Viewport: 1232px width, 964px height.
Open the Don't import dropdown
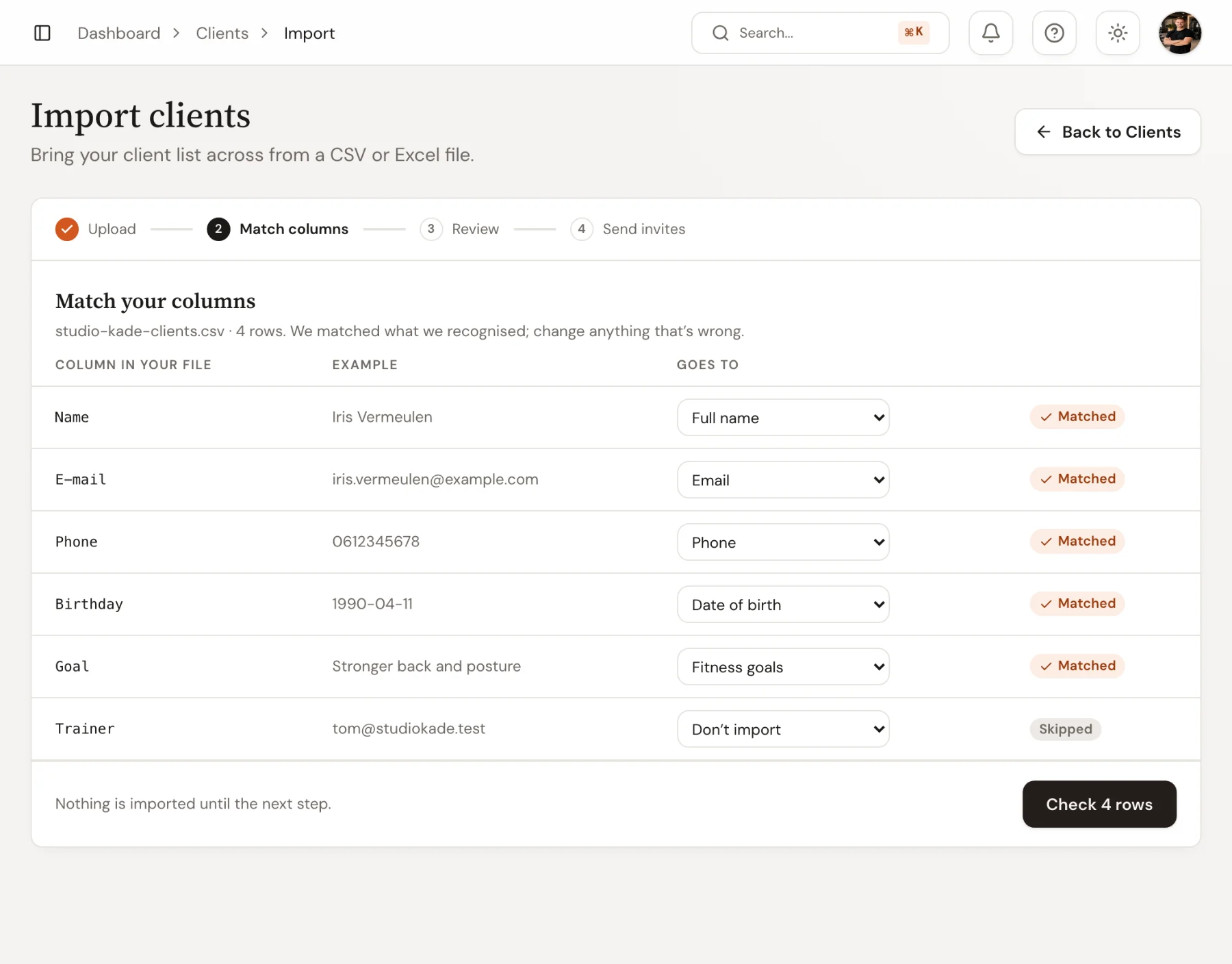[783, 729]
